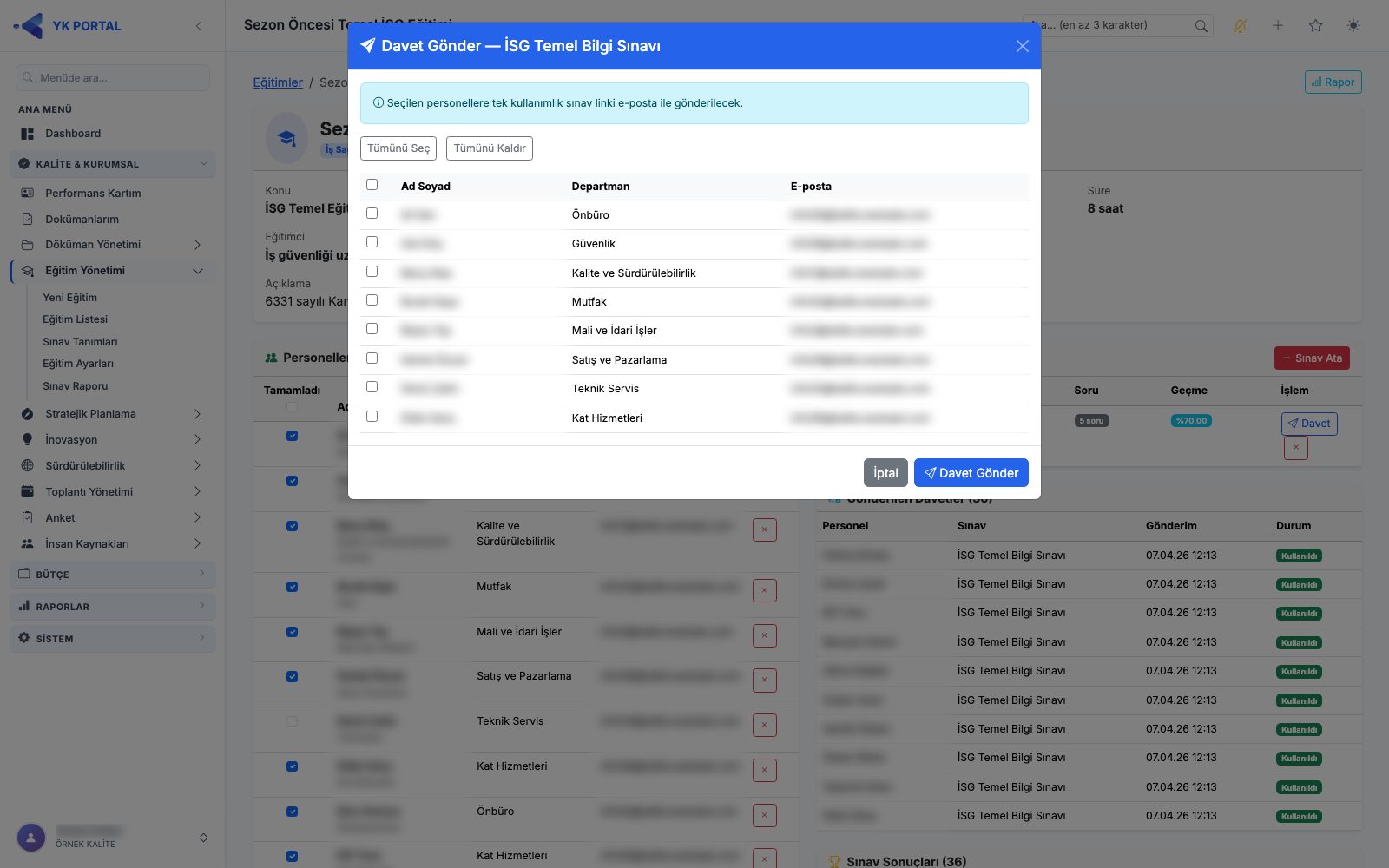Expand the Stratejik Planlama submenu
The image size is (1389, 868).
click(197, 414)
